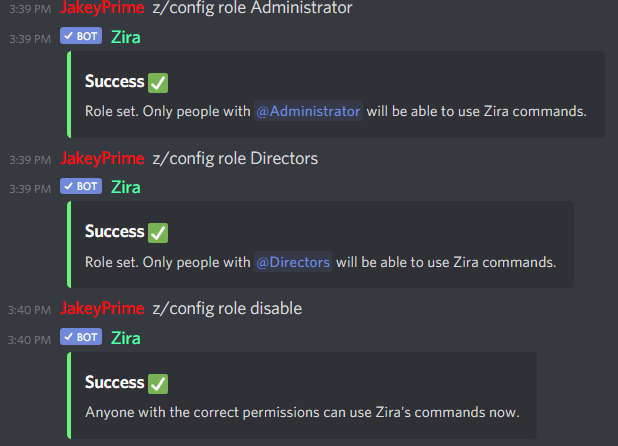Click the BOT badge on the last Zira message
Viewport: 618px width, 446px height.
[81, 337]
